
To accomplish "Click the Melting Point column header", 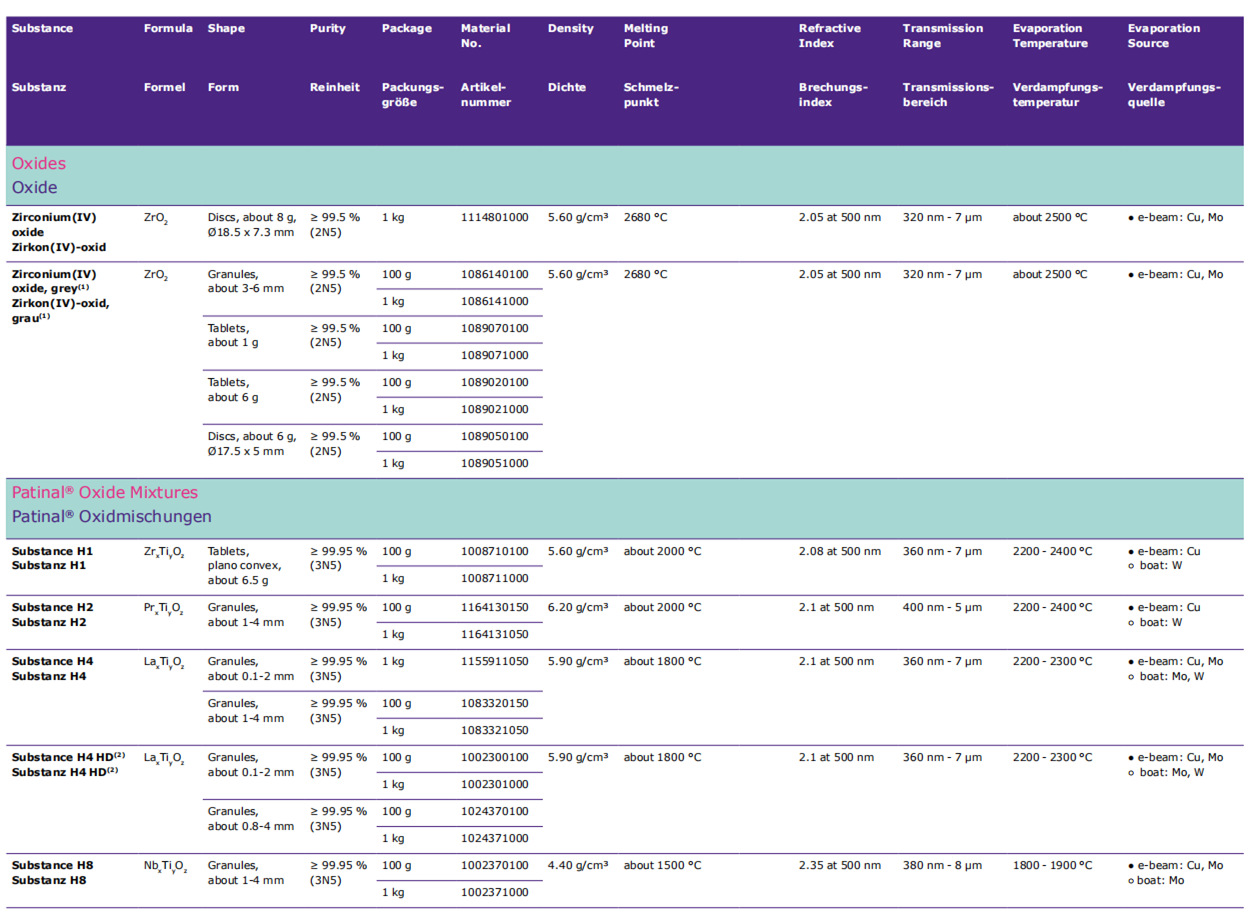I will tap(645, 36).
